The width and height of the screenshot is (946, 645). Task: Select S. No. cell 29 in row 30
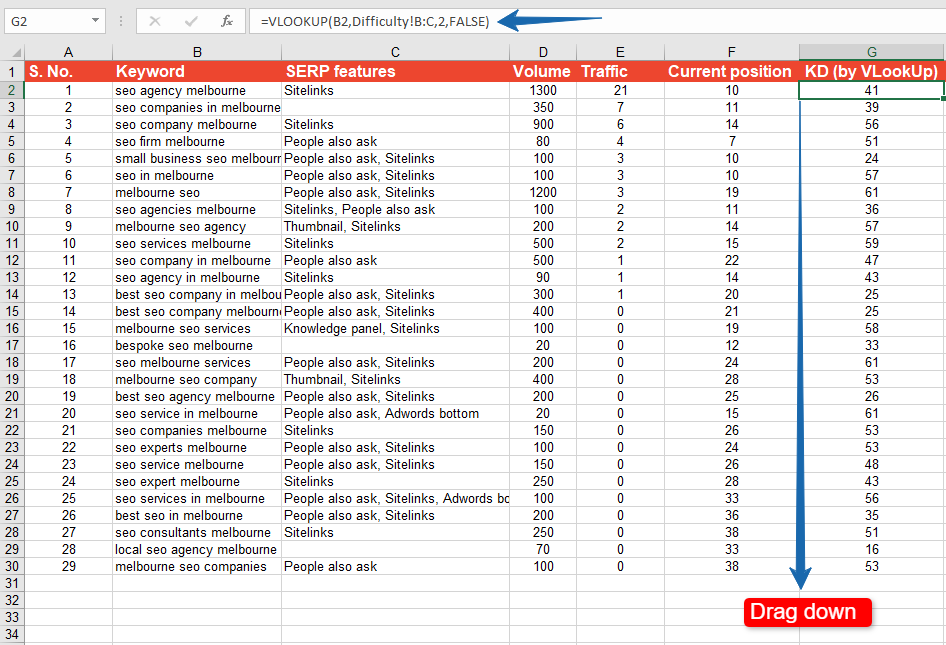pos(68,567)
